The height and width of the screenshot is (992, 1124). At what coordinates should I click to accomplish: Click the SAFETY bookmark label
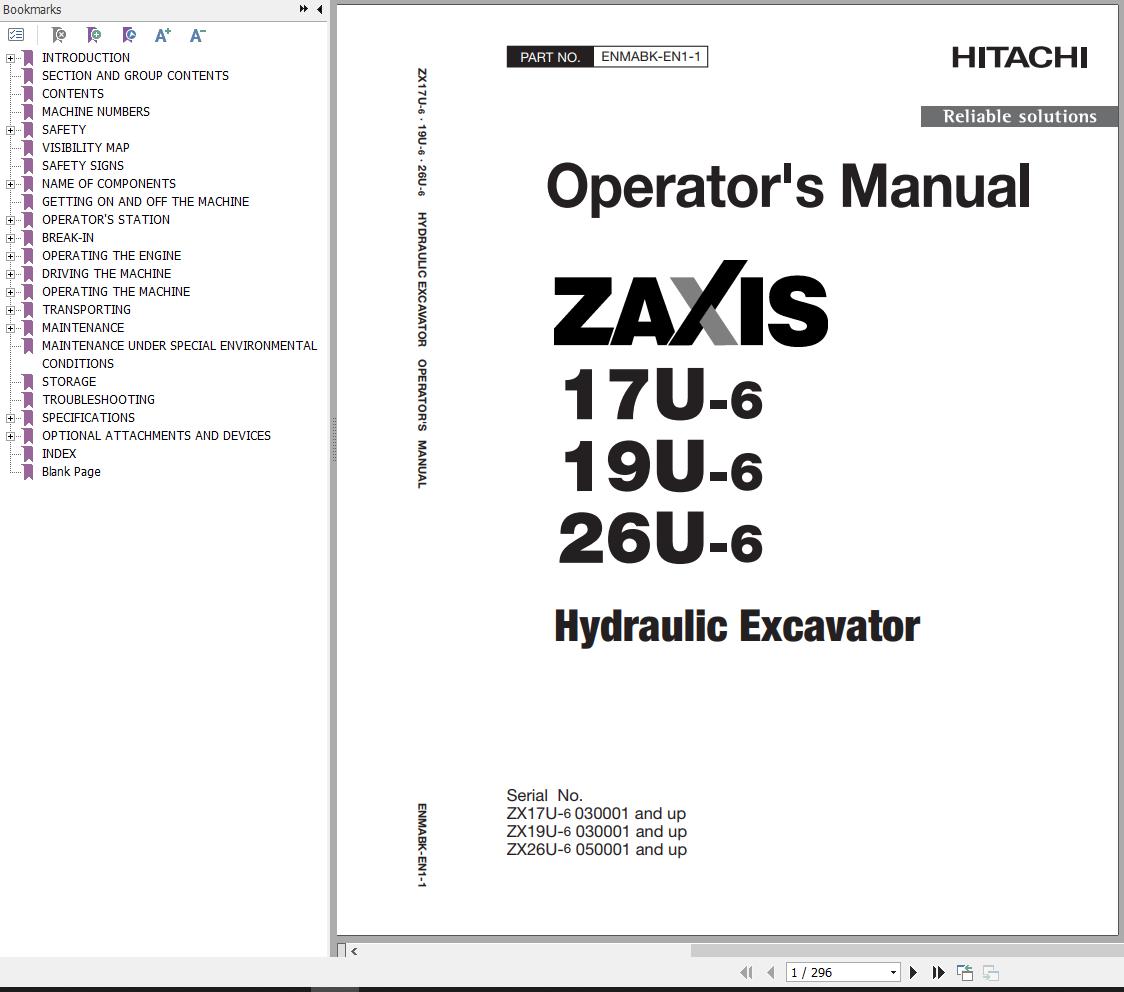pos(64,130)
